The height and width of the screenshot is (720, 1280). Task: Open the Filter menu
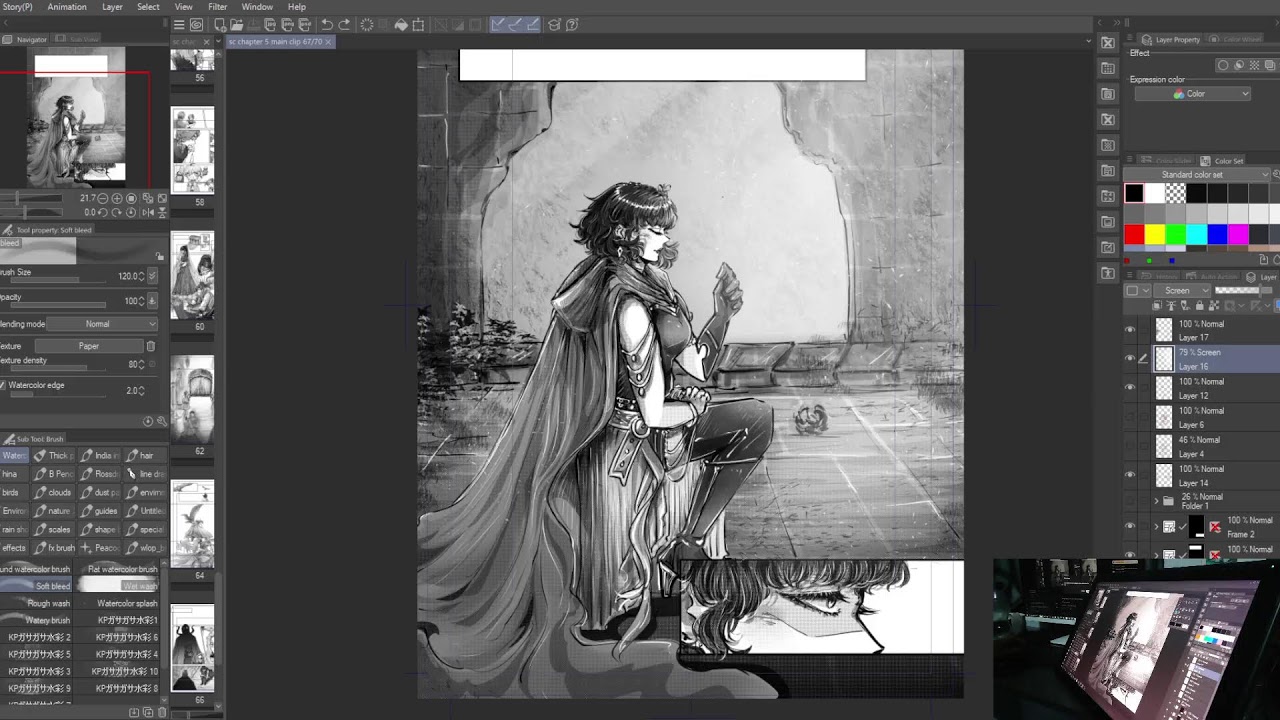pyautogui.click(x=217, y=7)
